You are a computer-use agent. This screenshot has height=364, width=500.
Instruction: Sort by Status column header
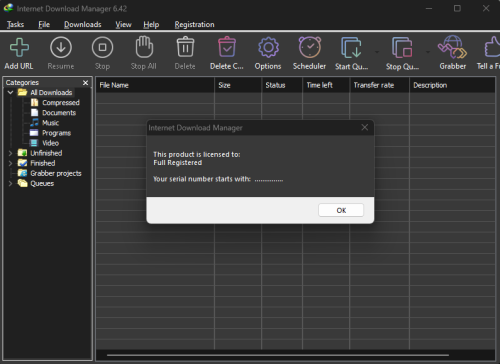[282, 85]
